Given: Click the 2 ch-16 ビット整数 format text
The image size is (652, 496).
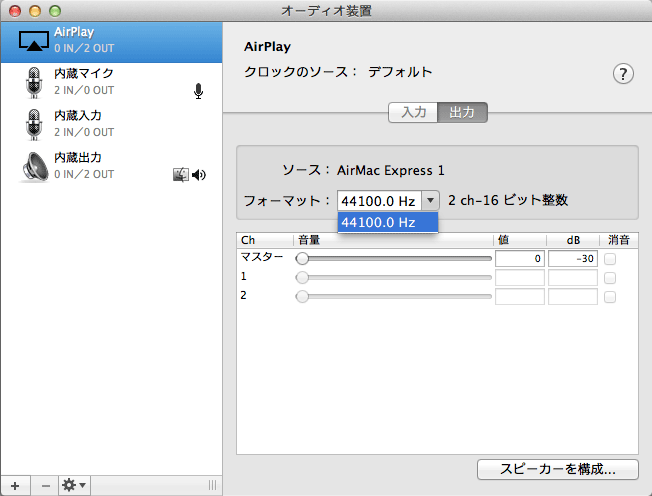Looking at the screenshot, I should click(x=508, y=200).
